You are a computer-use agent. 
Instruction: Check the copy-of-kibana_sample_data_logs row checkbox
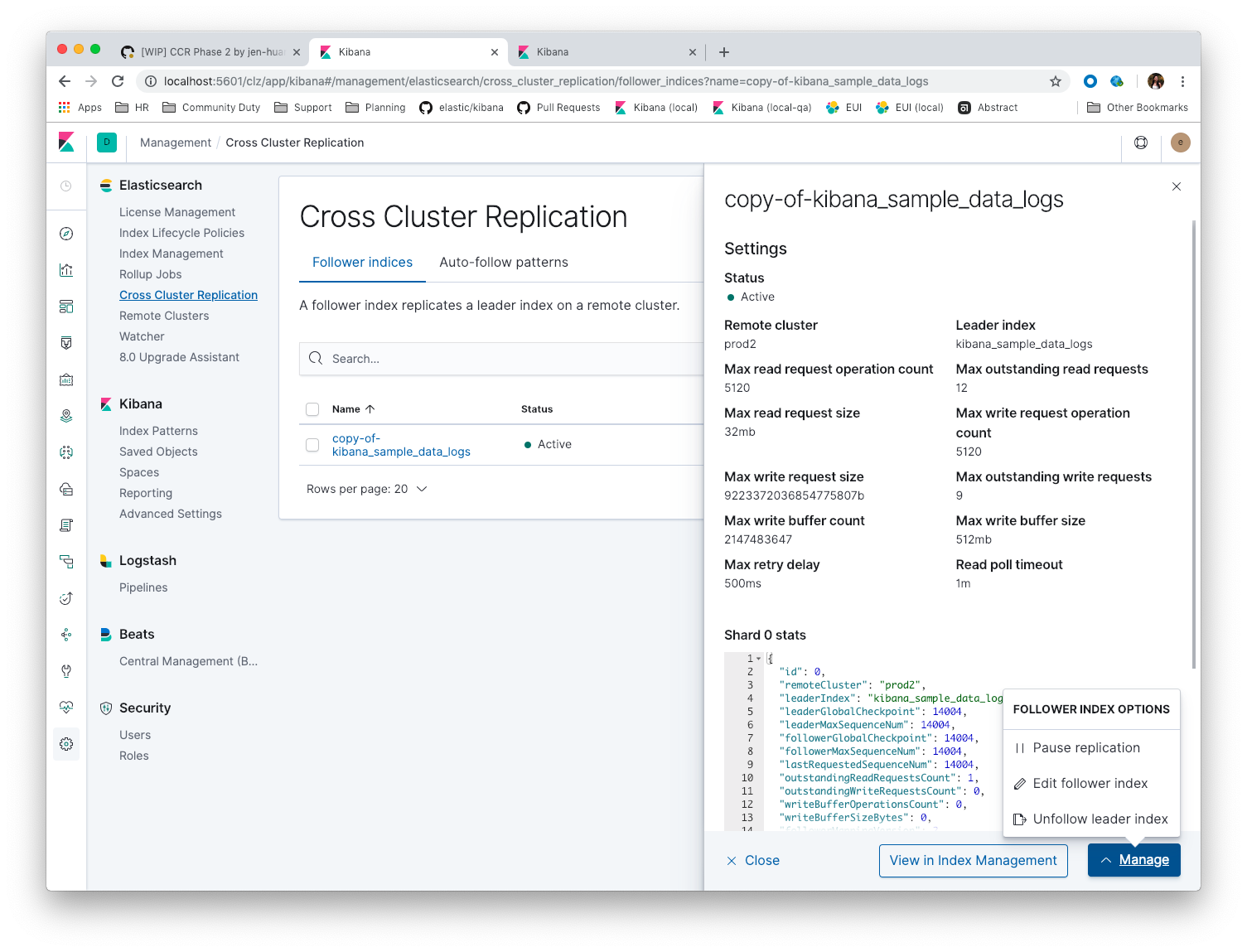312,445
